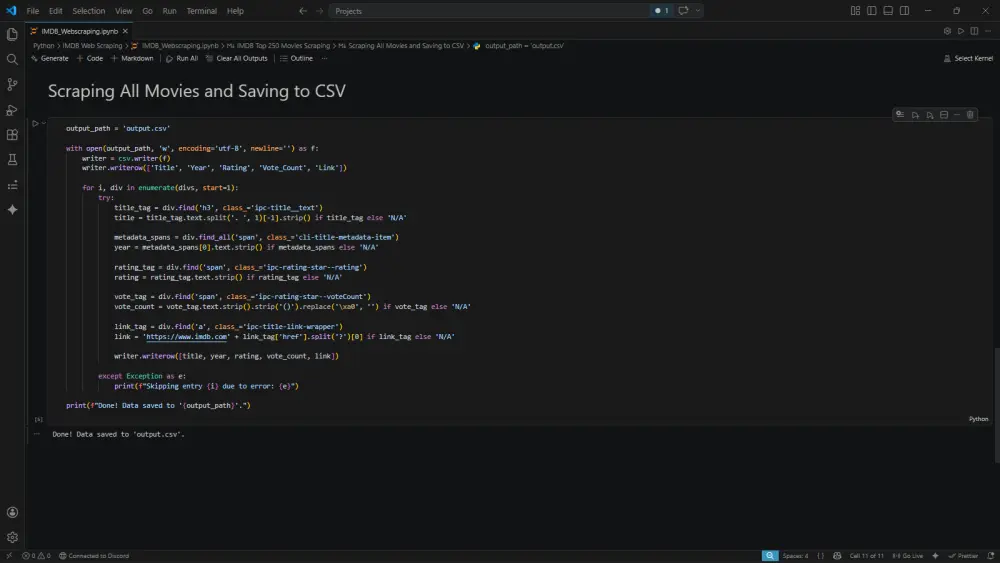Open the Run menu
Screen dimensions: 1000x563
pyautogui.click(x=169, y=11)
